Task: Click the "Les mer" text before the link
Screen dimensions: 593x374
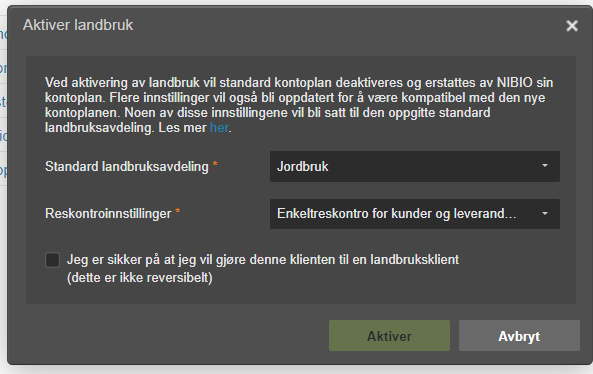Action: pos(182,128)
